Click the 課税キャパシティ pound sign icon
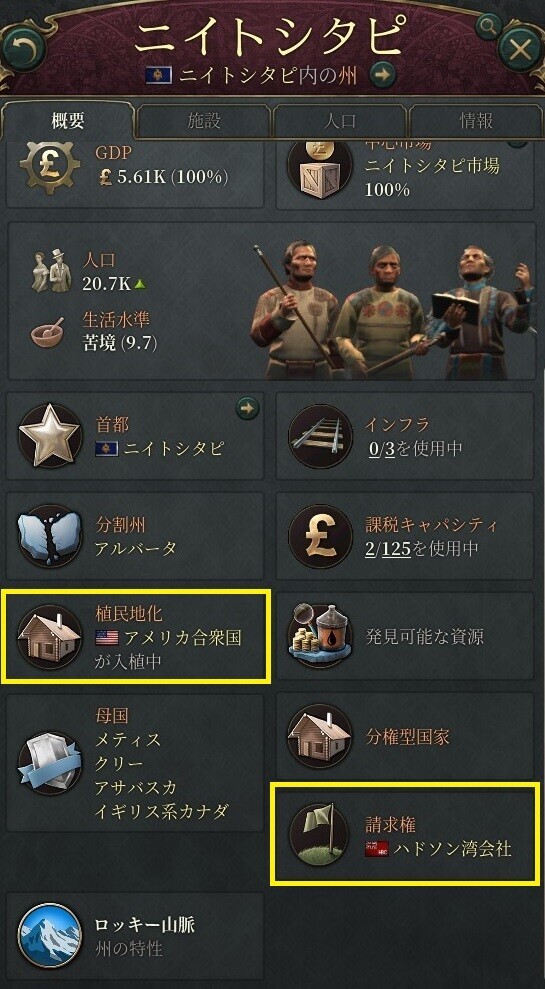Image resolution: width=545 pixels, height=989 pixels. tap(320, 537)
